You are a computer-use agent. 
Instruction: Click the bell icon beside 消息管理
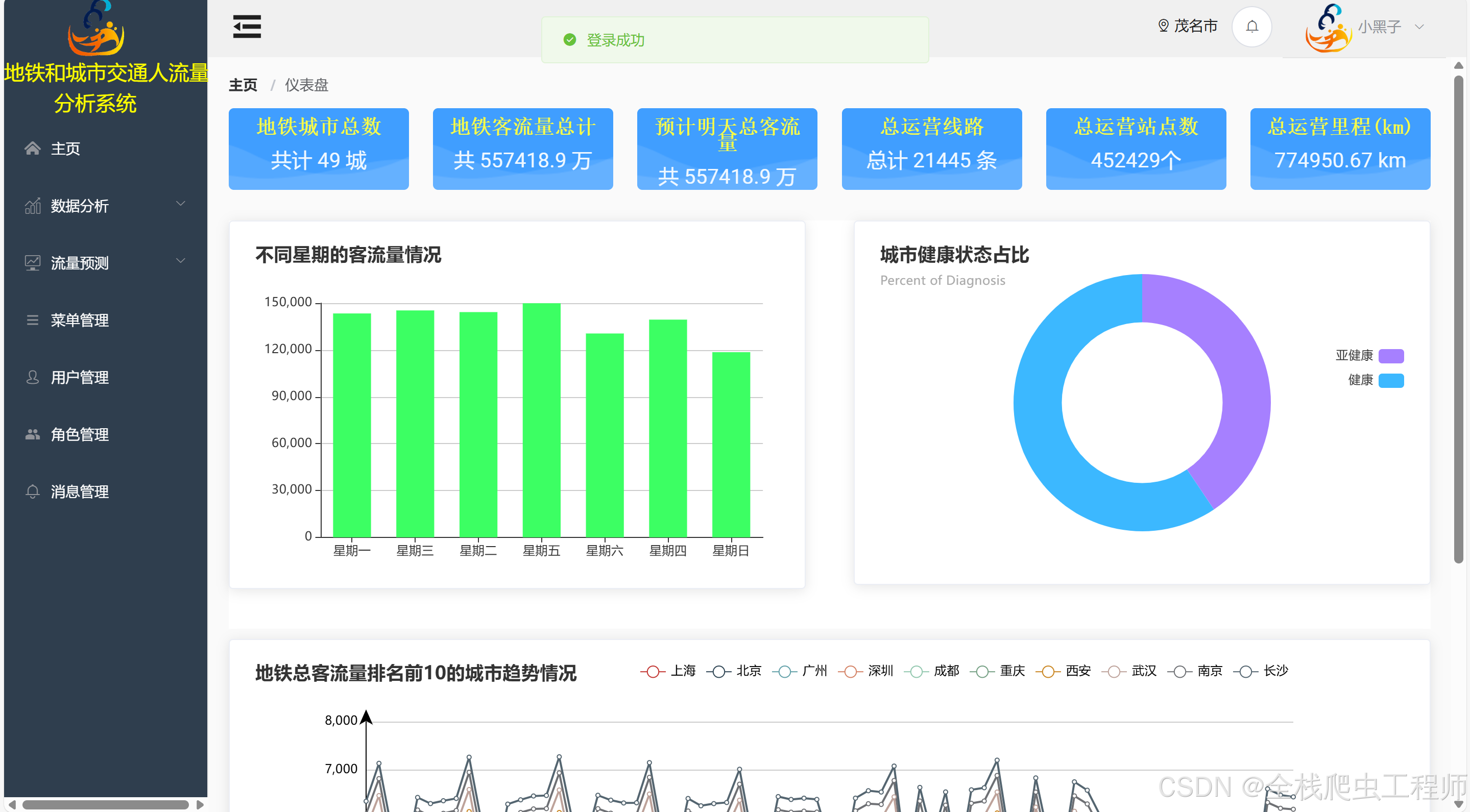coord(33,491)
